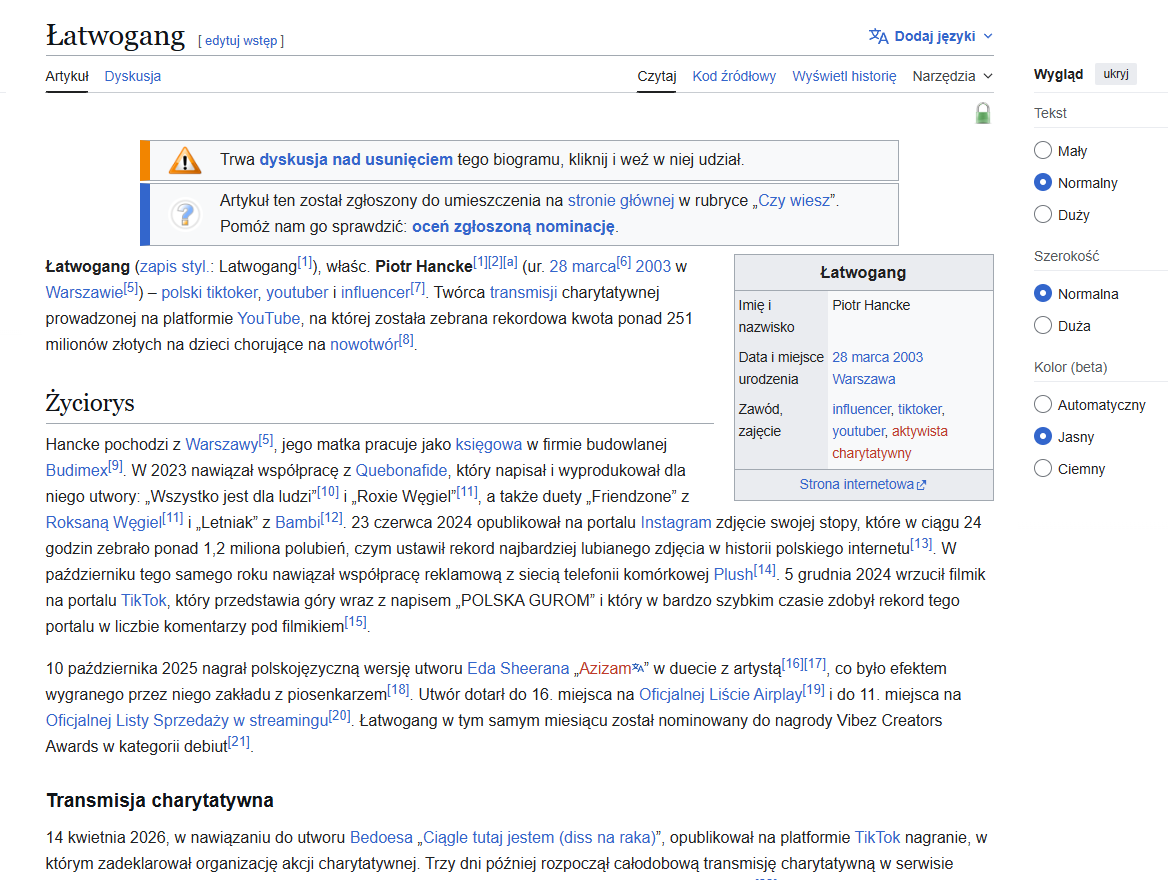
Task: Open the Dodaj języki dropdown
Action: pyautogui.click(x=931, y=36)
